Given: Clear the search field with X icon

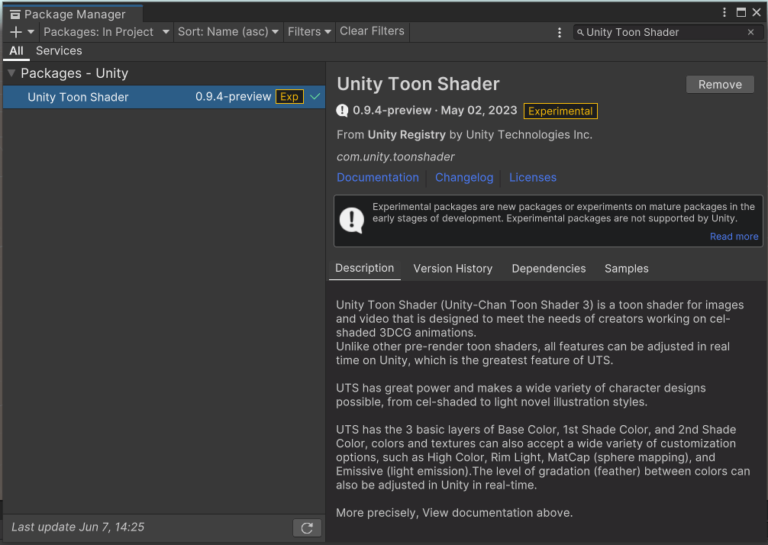Looking at the screenshot, I should [751, 32].
